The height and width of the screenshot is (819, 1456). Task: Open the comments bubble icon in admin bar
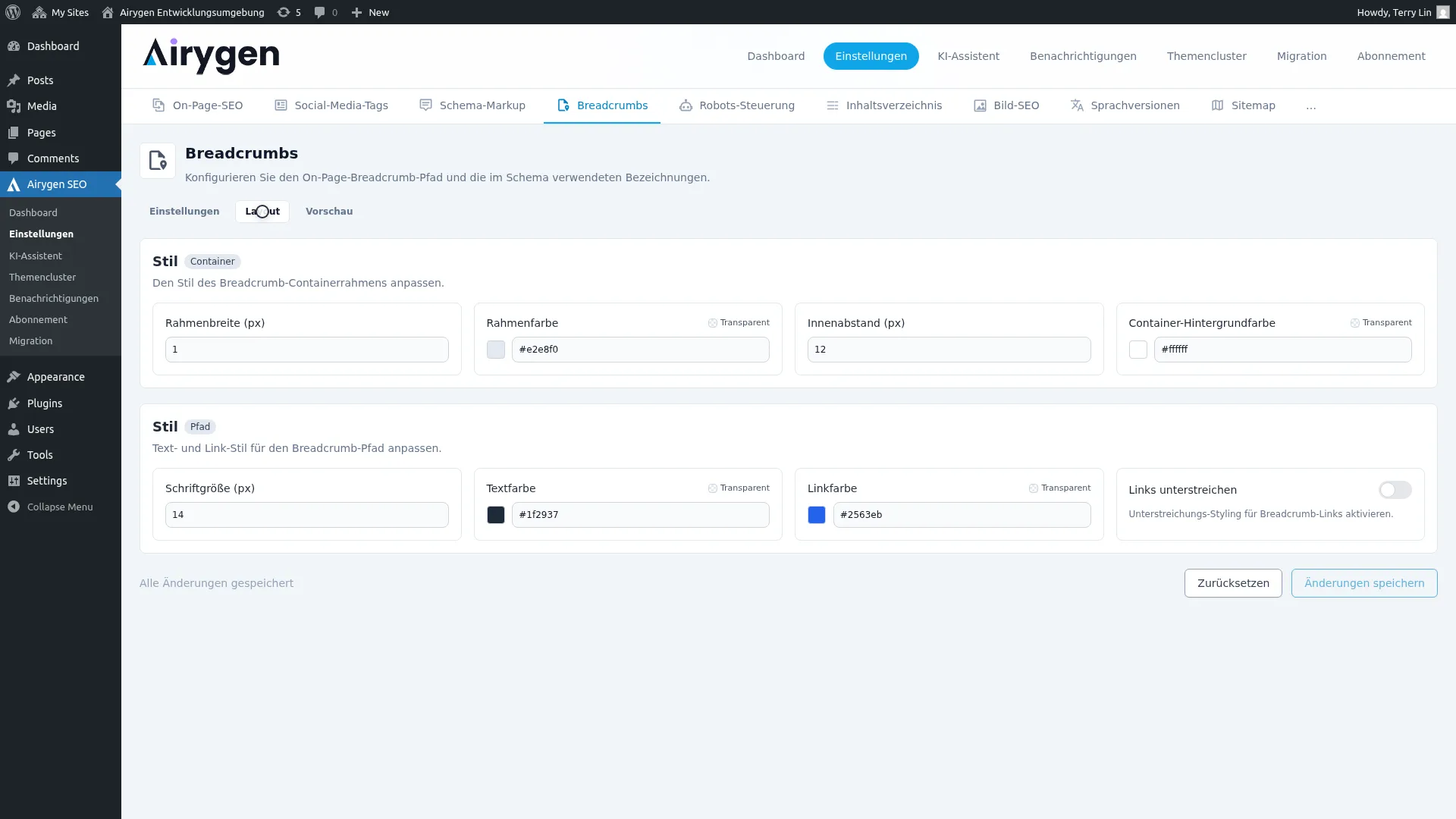click(326, 12)
